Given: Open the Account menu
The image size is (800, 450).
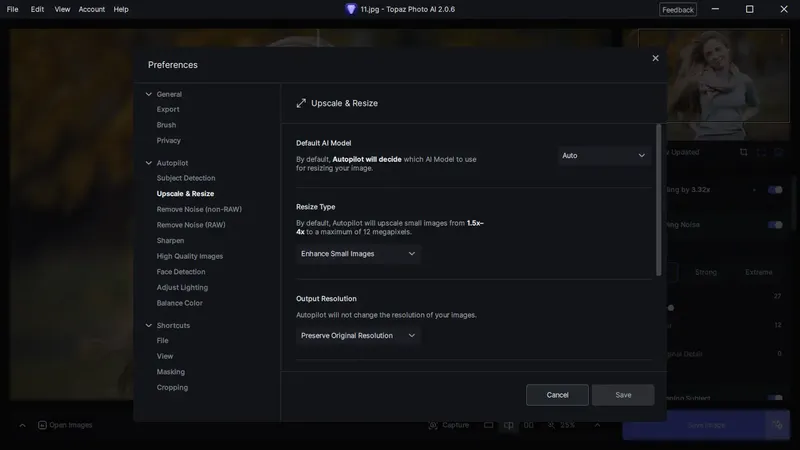Looking at the screenshot, I should click(91, 9).
